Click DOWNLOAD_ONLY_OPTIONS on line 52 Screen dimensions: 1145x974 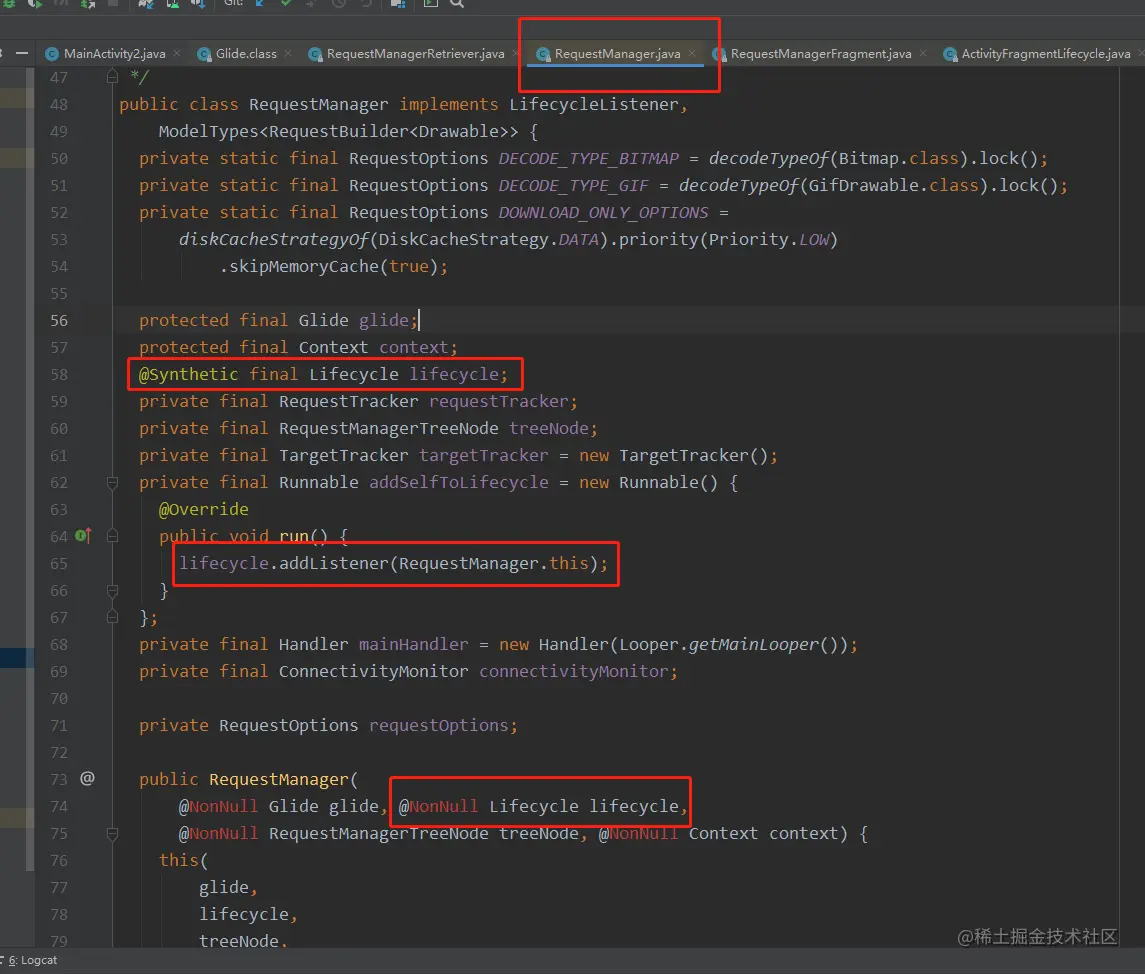coord(603,212)
